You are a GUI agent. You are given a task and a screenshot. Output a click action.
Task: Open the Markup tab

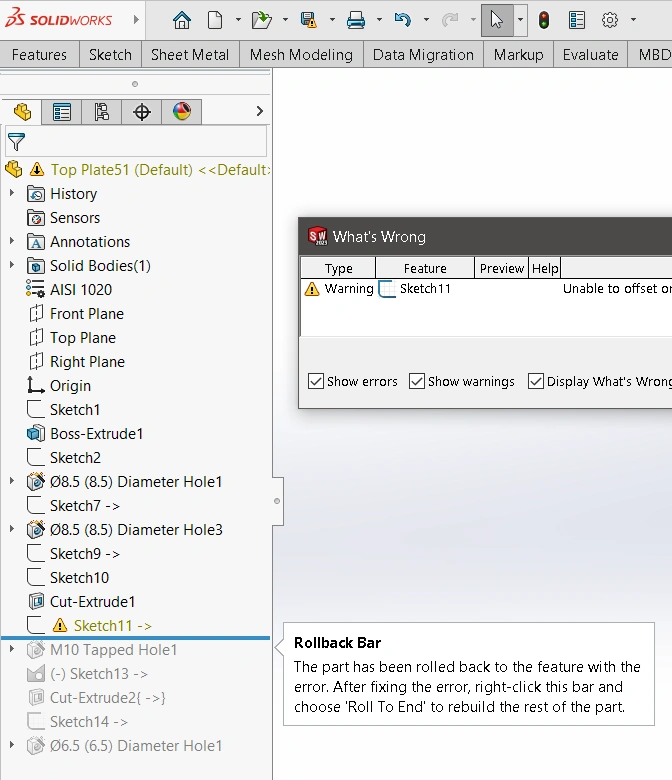(518, 54)
